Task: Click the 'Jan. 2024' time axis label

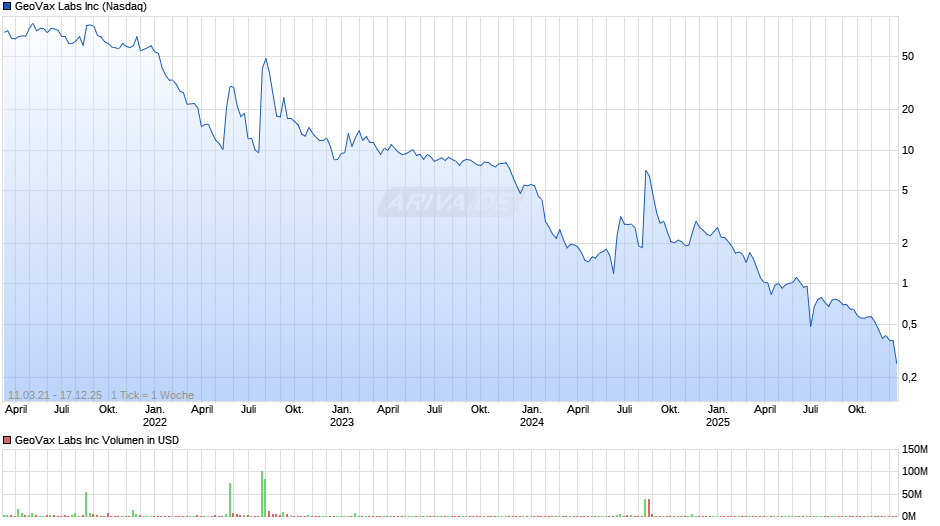Action: click(532, 416)
